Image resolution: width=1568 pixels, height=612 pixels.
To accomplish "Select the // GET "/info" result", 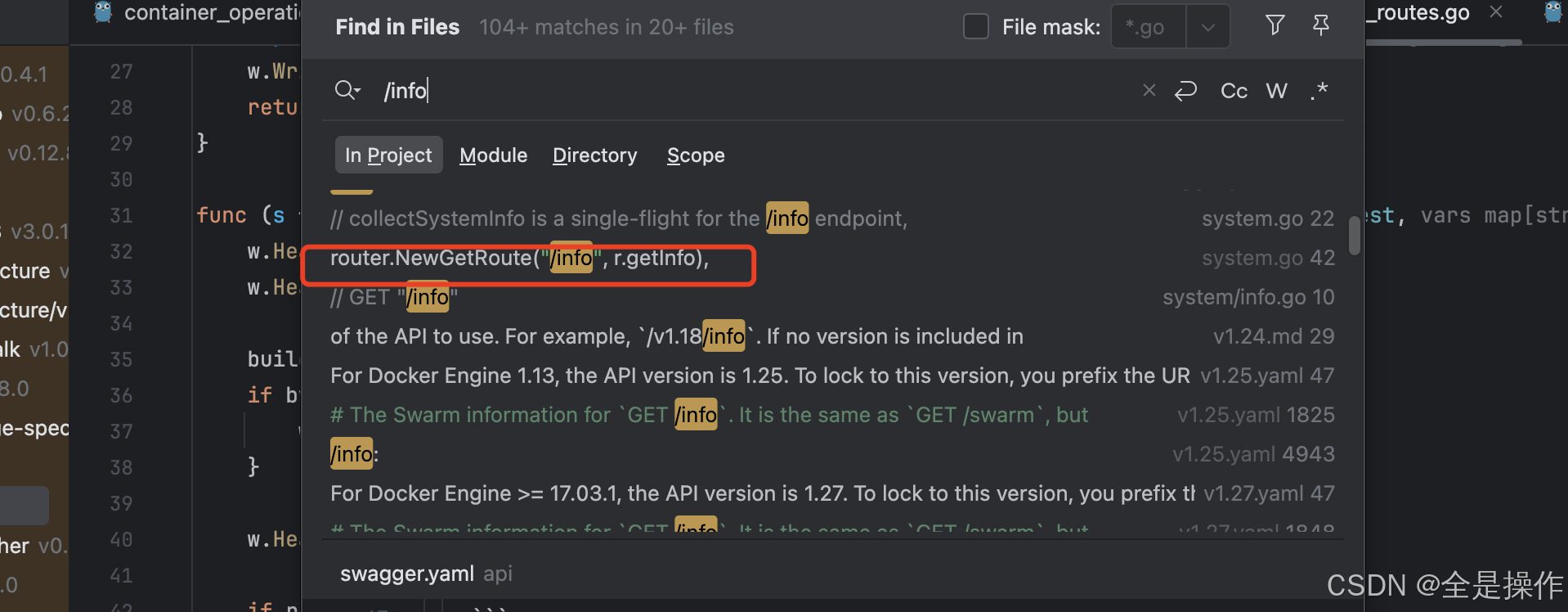I will click(832, 297).
